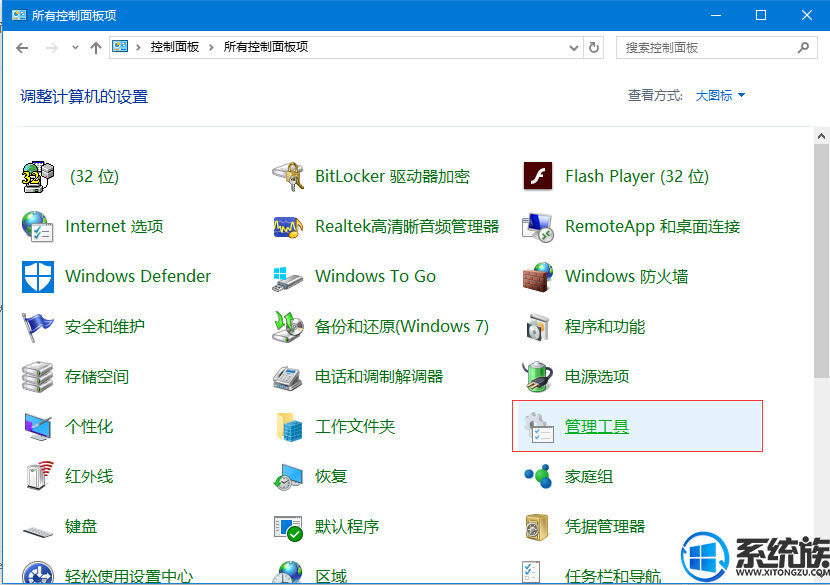
Task: Click the 恢复 recovery icon
Action: (288, 476)
